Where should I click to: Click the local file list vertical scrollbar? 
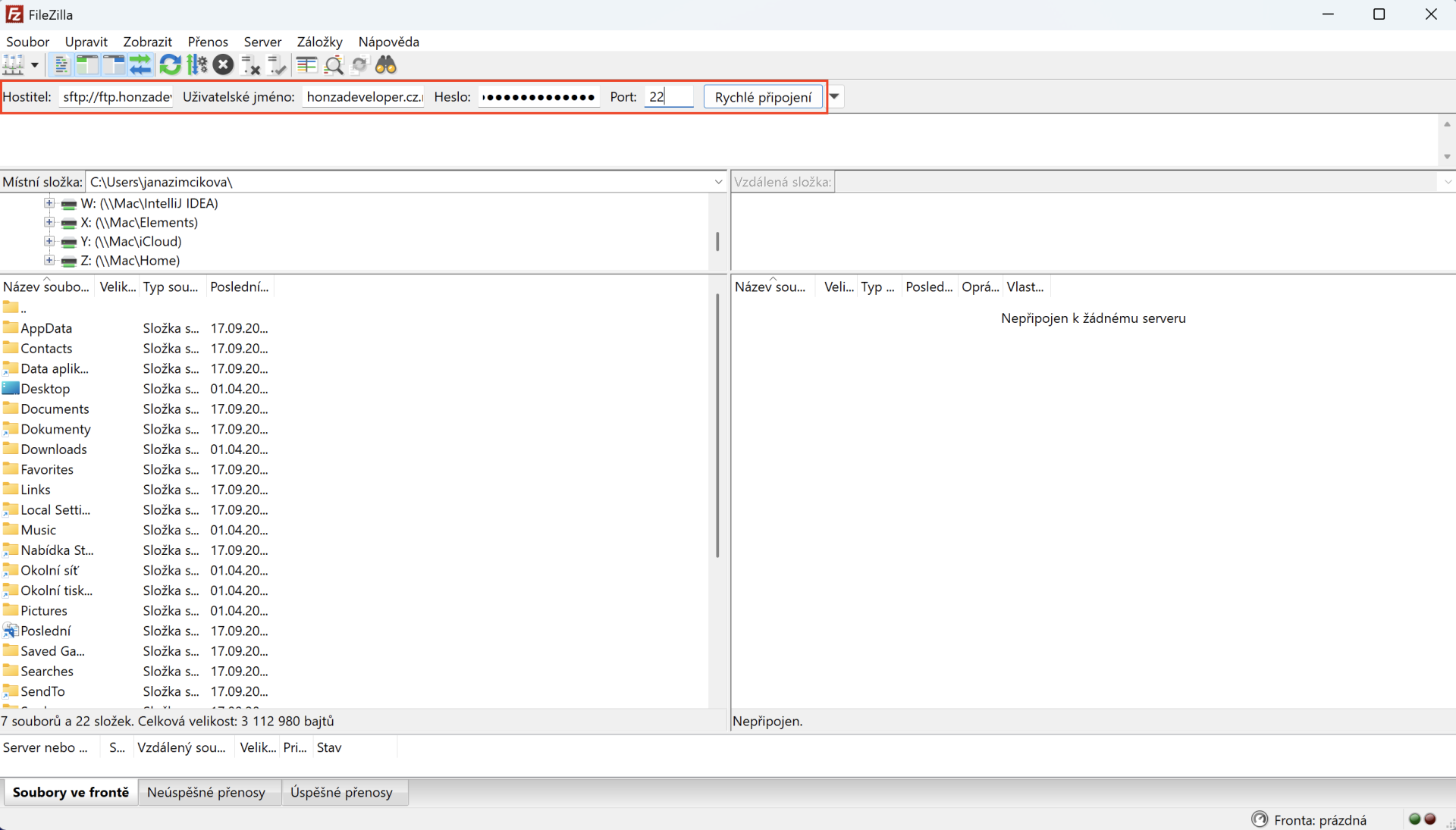click(717, 424)
